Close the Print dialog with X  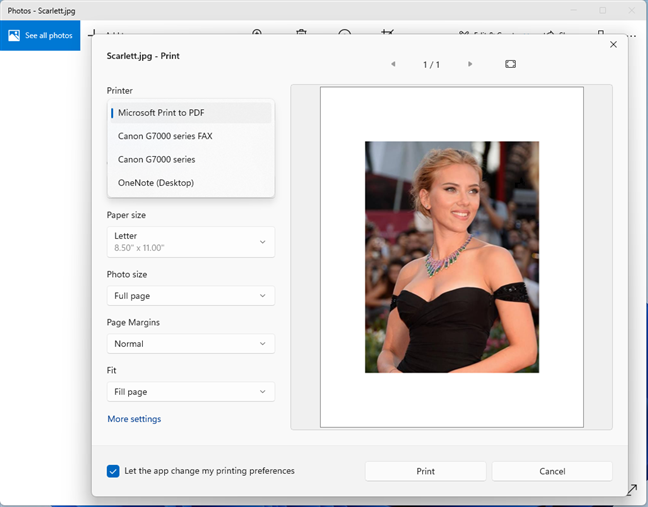pyautogui.click(x=613, y=44)
